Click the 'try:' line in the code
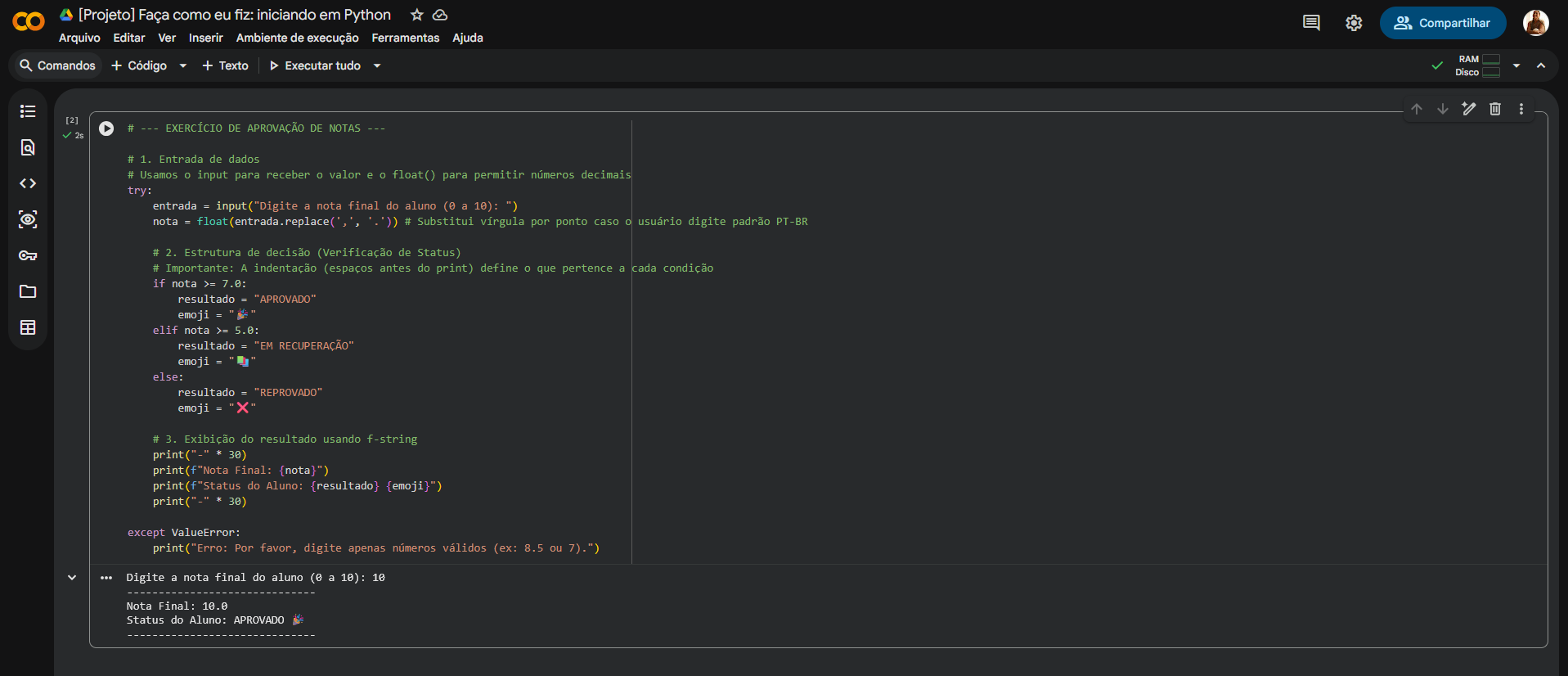The image size is (1568, 676). tap(140, 191)
